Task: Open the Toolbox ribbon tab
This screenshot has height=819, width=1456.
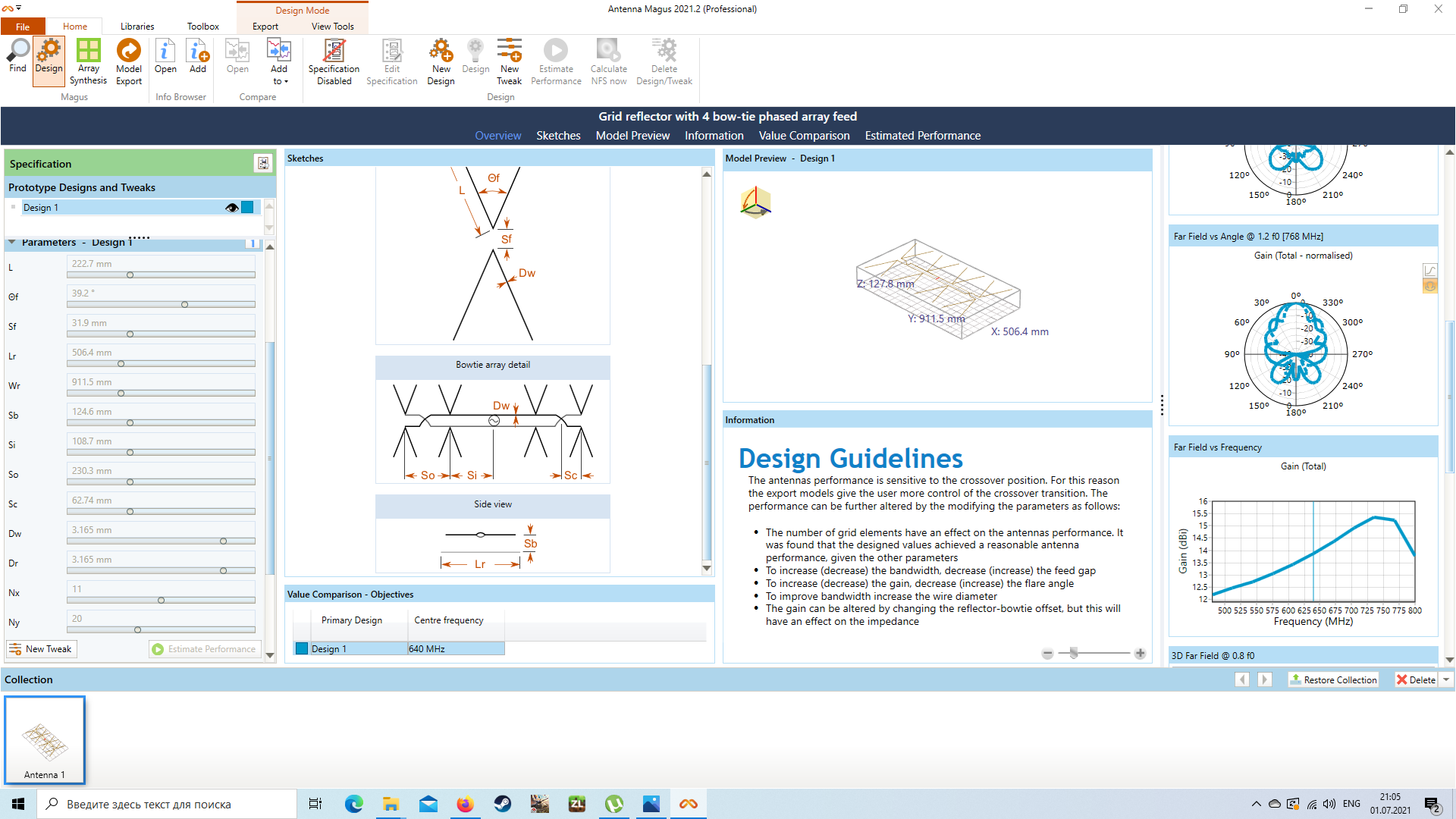Action: coord(202,27)
